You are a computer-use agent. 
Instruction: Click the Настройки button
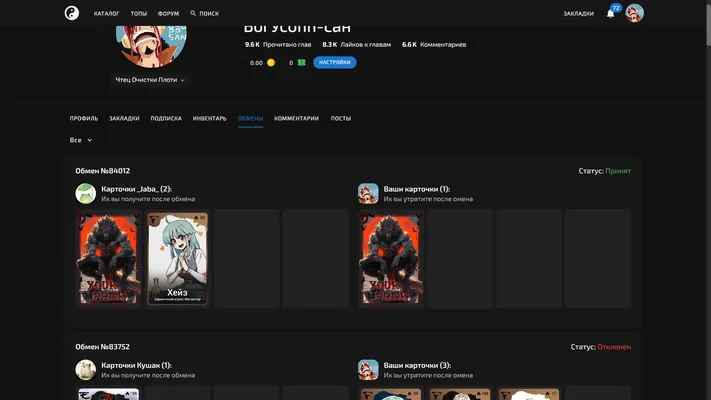(x=335, y=62)
